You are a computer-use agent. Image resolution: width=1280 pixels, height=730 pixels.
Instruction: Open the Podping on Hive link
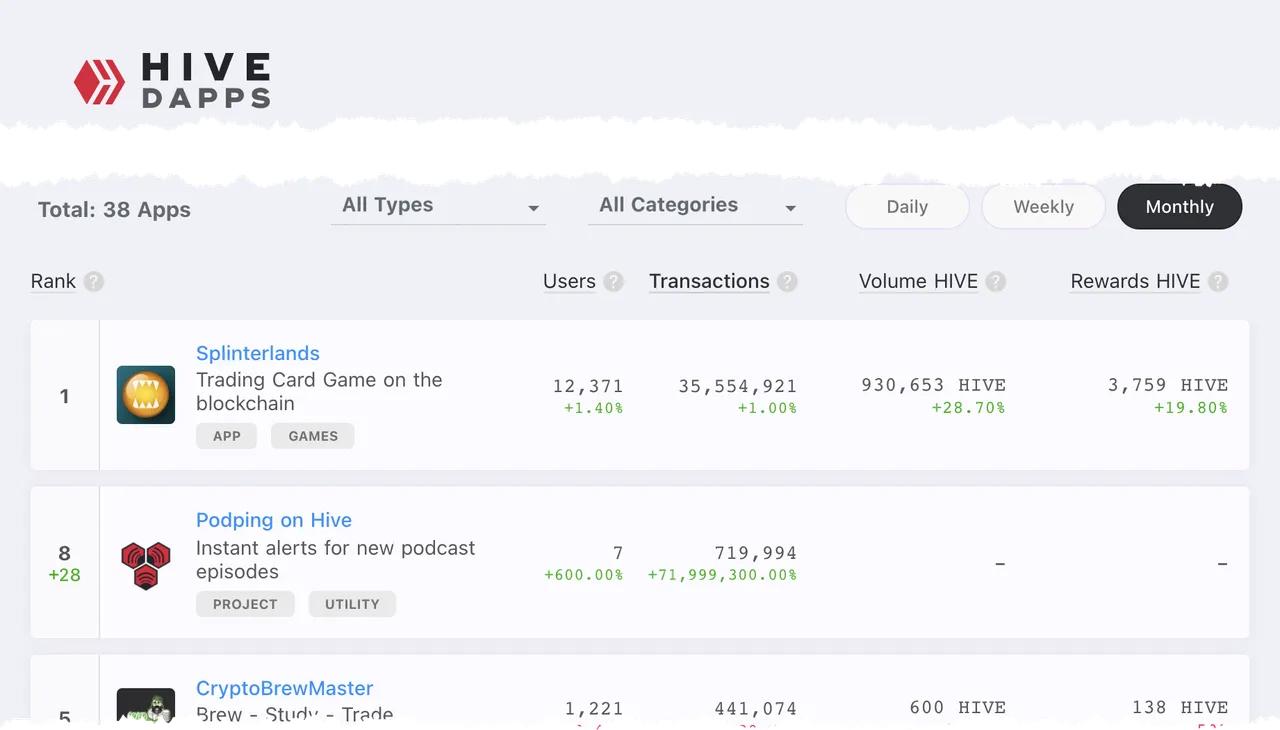point(274,520)
